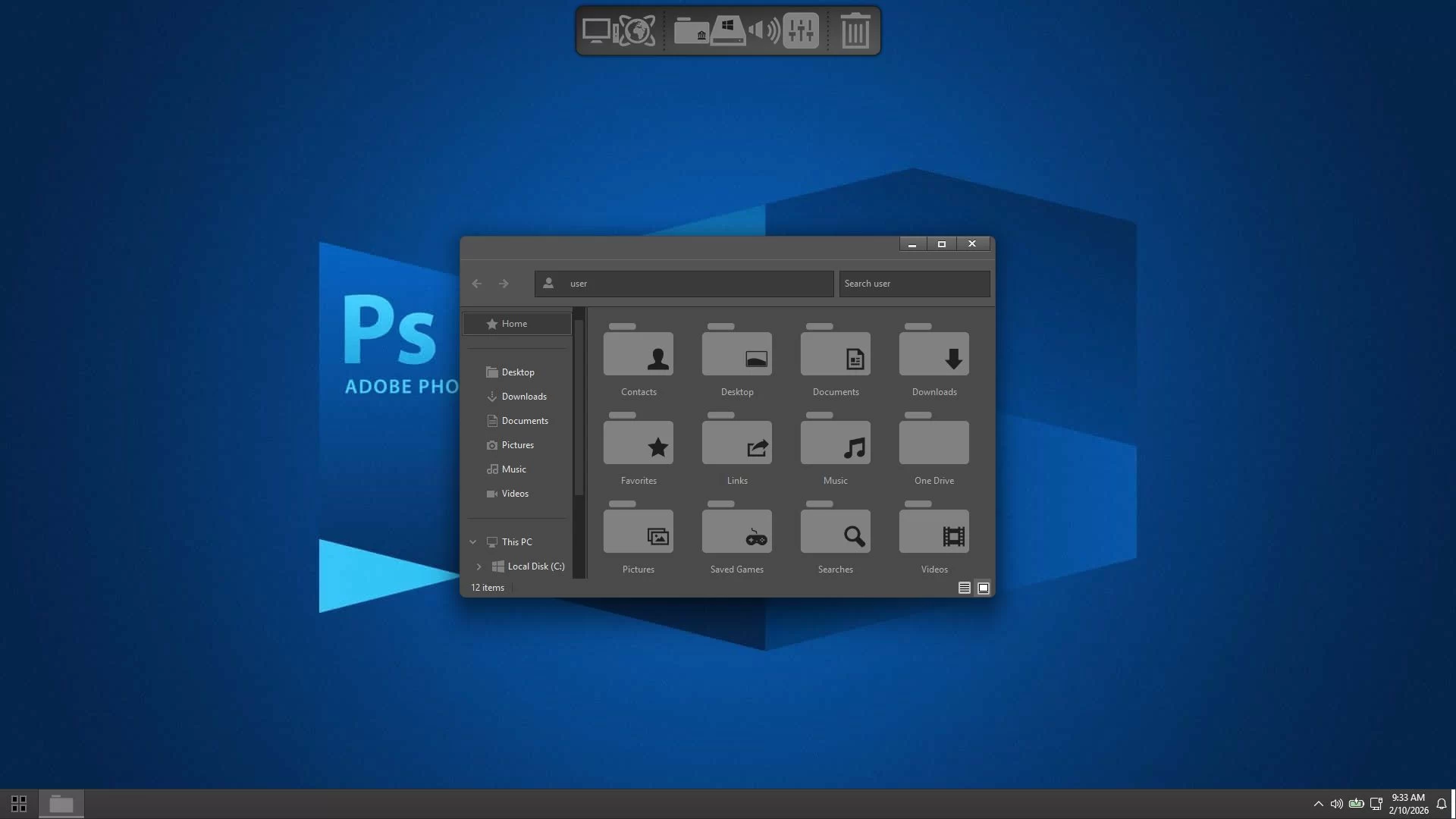Open the speaker volume icon in dock
1456x819 pixels.
pos(764,31)
